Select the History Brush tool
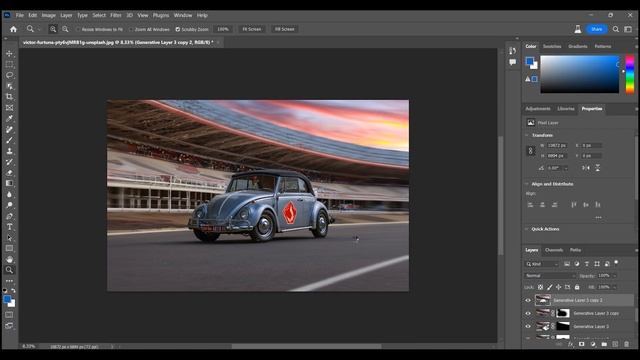 tap(9, 162)
